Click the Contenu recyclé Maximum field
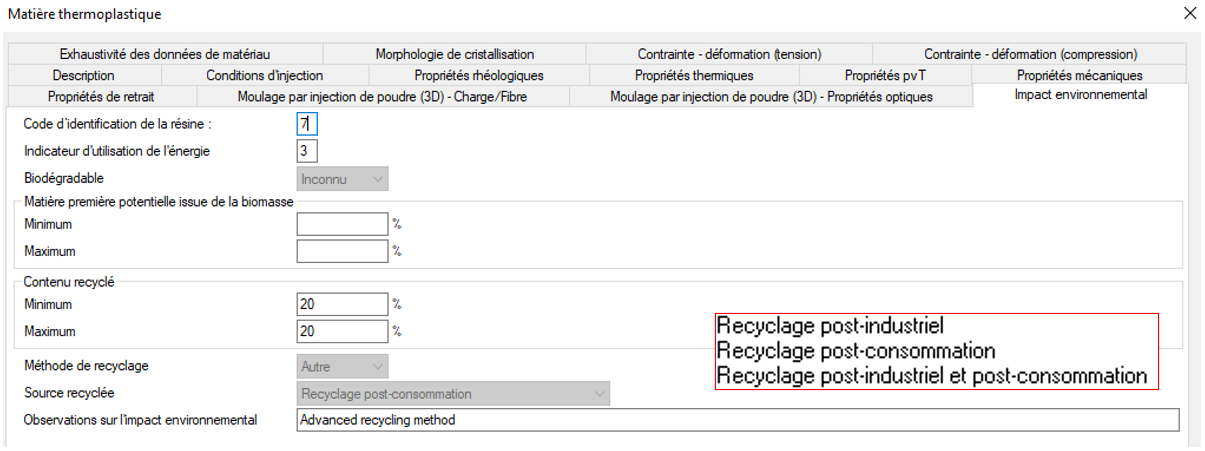1205x451 pixels. [x=342, y=331]
